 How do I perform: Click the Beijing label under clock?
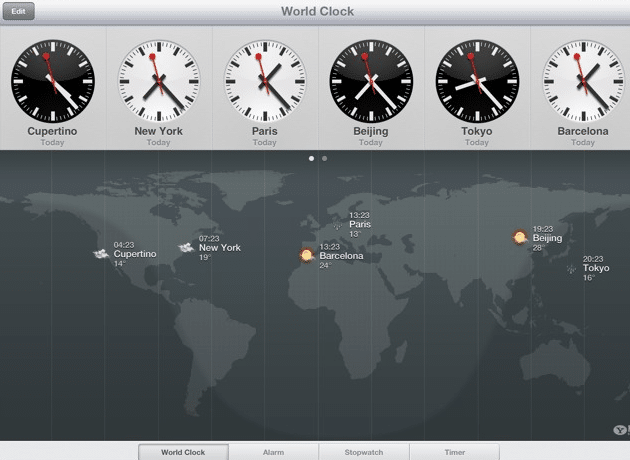(370, 132)
